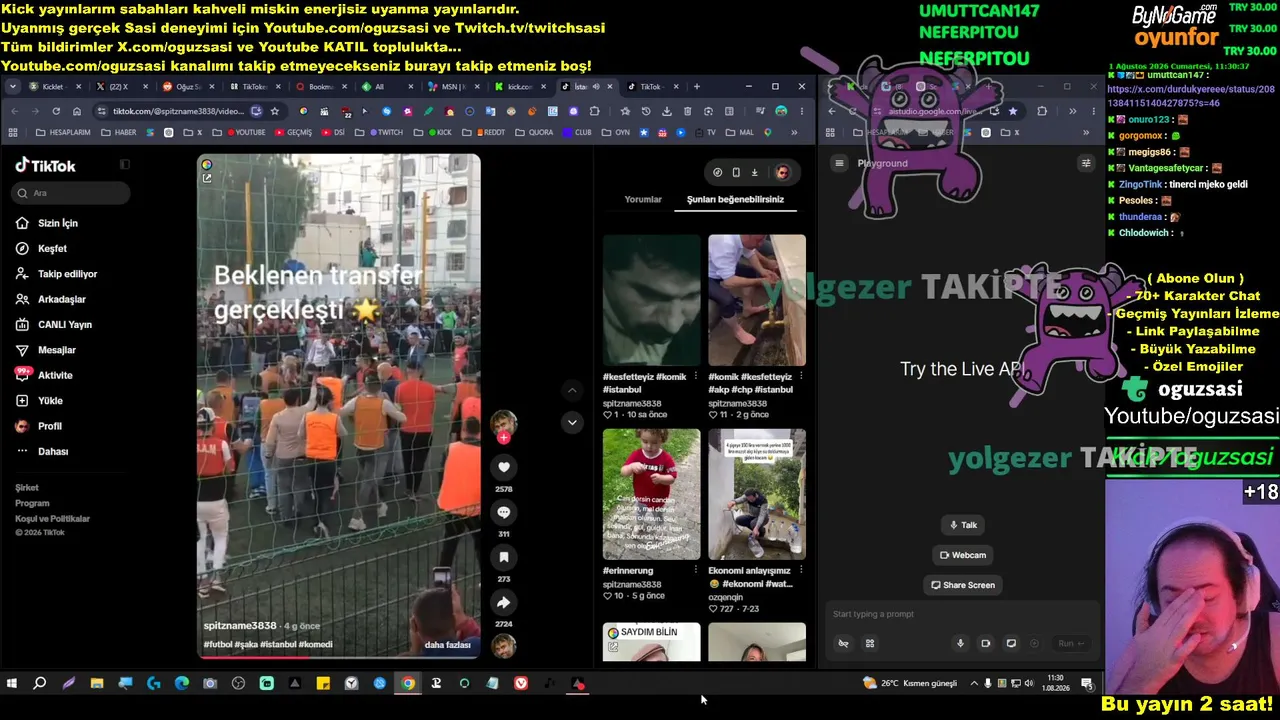
Task: Click the video progress bar
Action: pyautogui.click(x=338, y=656)
